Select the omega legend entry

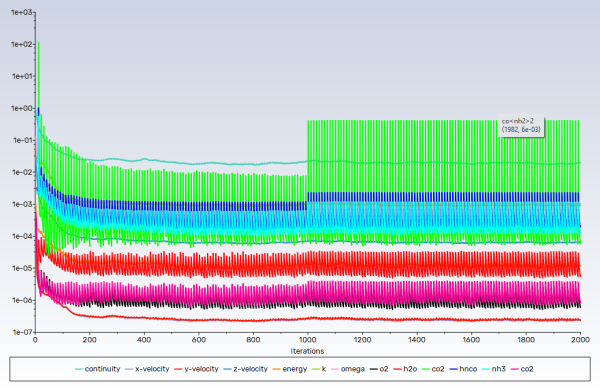(x=348, y=369)
